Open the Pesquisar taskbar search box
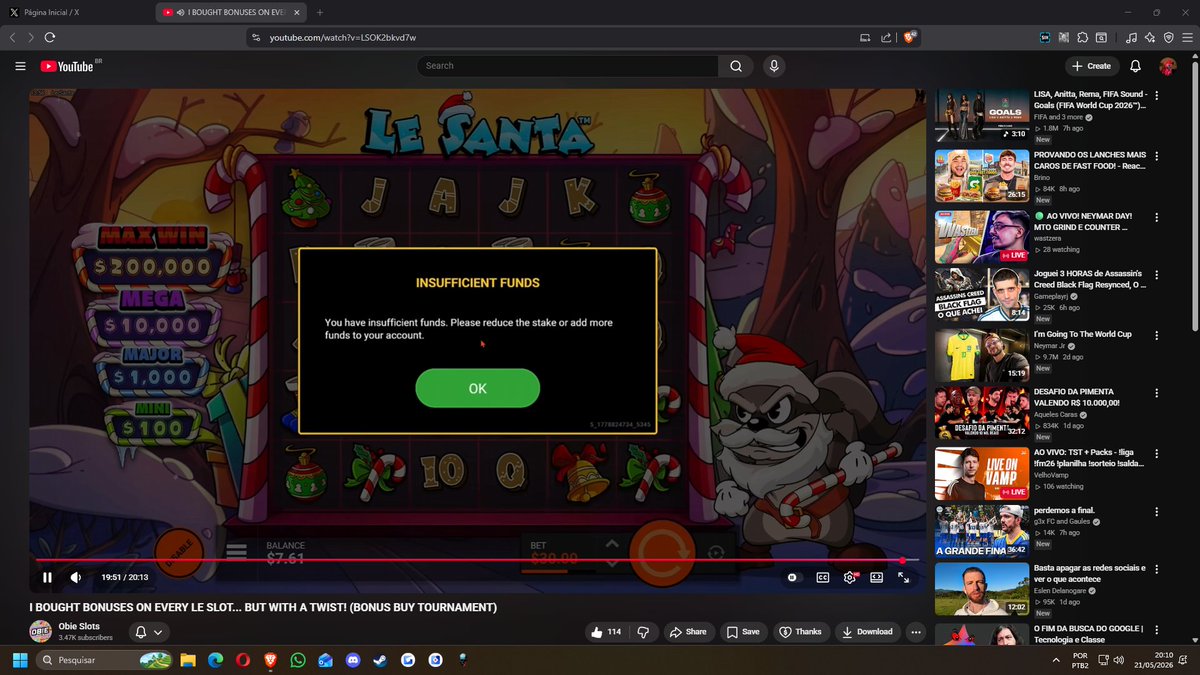Screen dimensions: 1200x675 103,661
